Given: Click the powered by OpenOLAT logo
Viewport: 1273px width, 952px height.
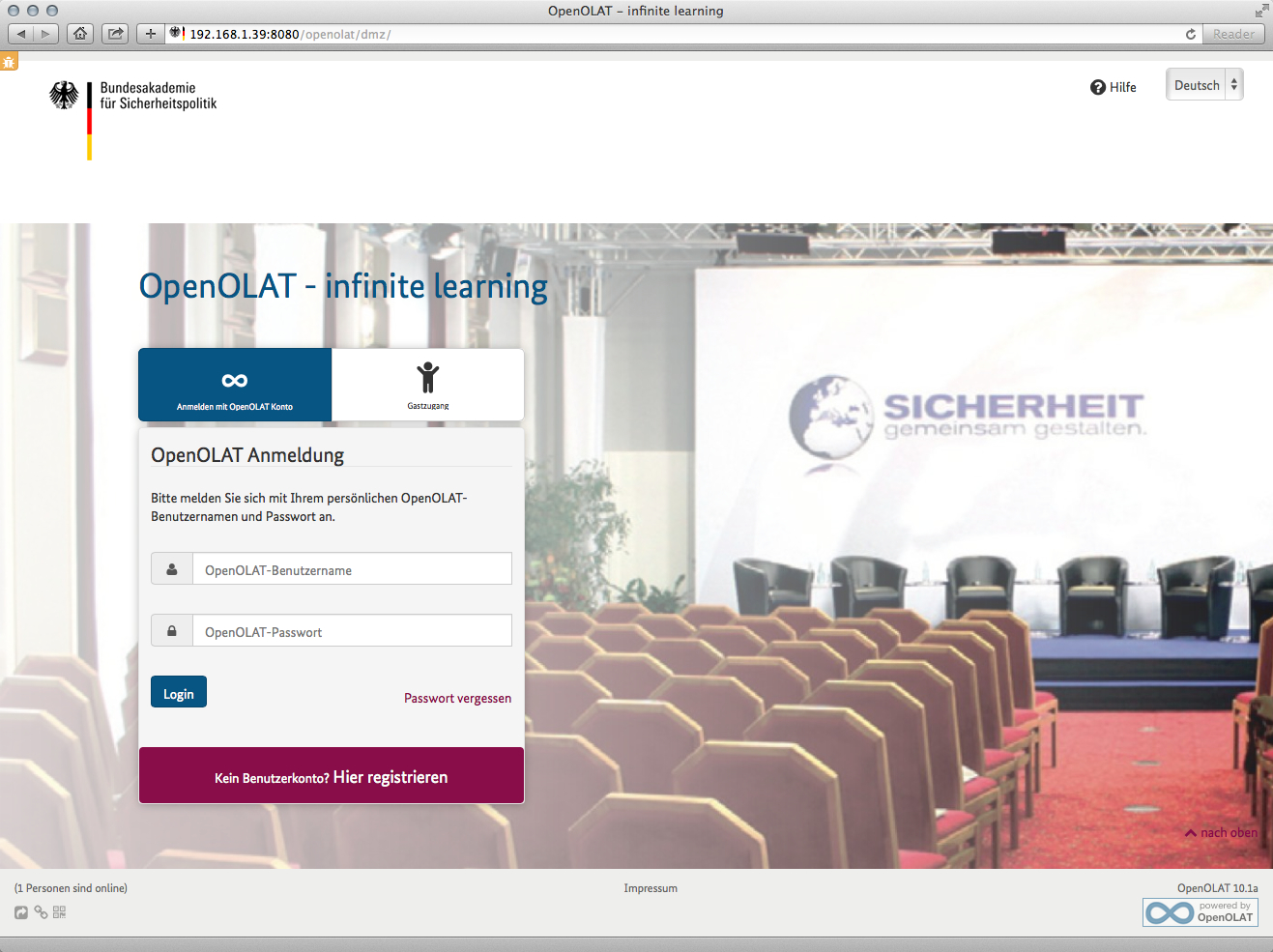Looking at the screenshot, I should tap(1201, 912).
